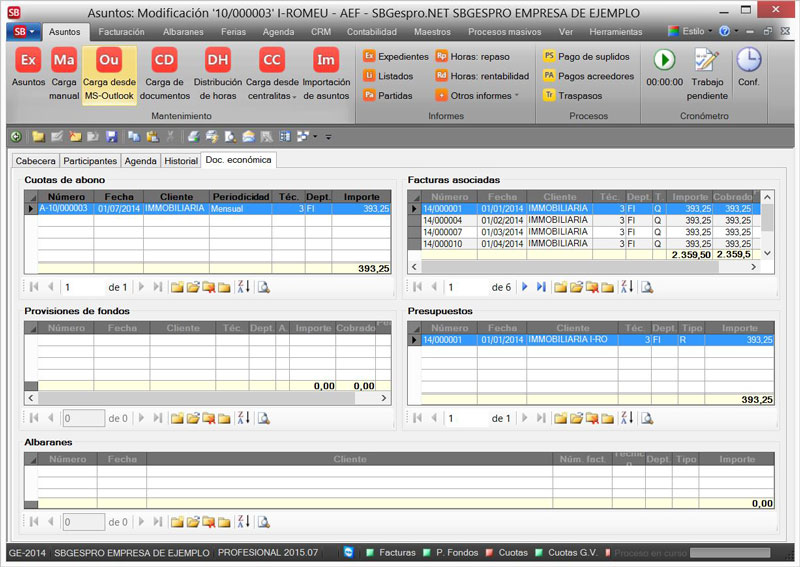Open the Historial tab
Screen dimensions: 800x567
[180, 161]
